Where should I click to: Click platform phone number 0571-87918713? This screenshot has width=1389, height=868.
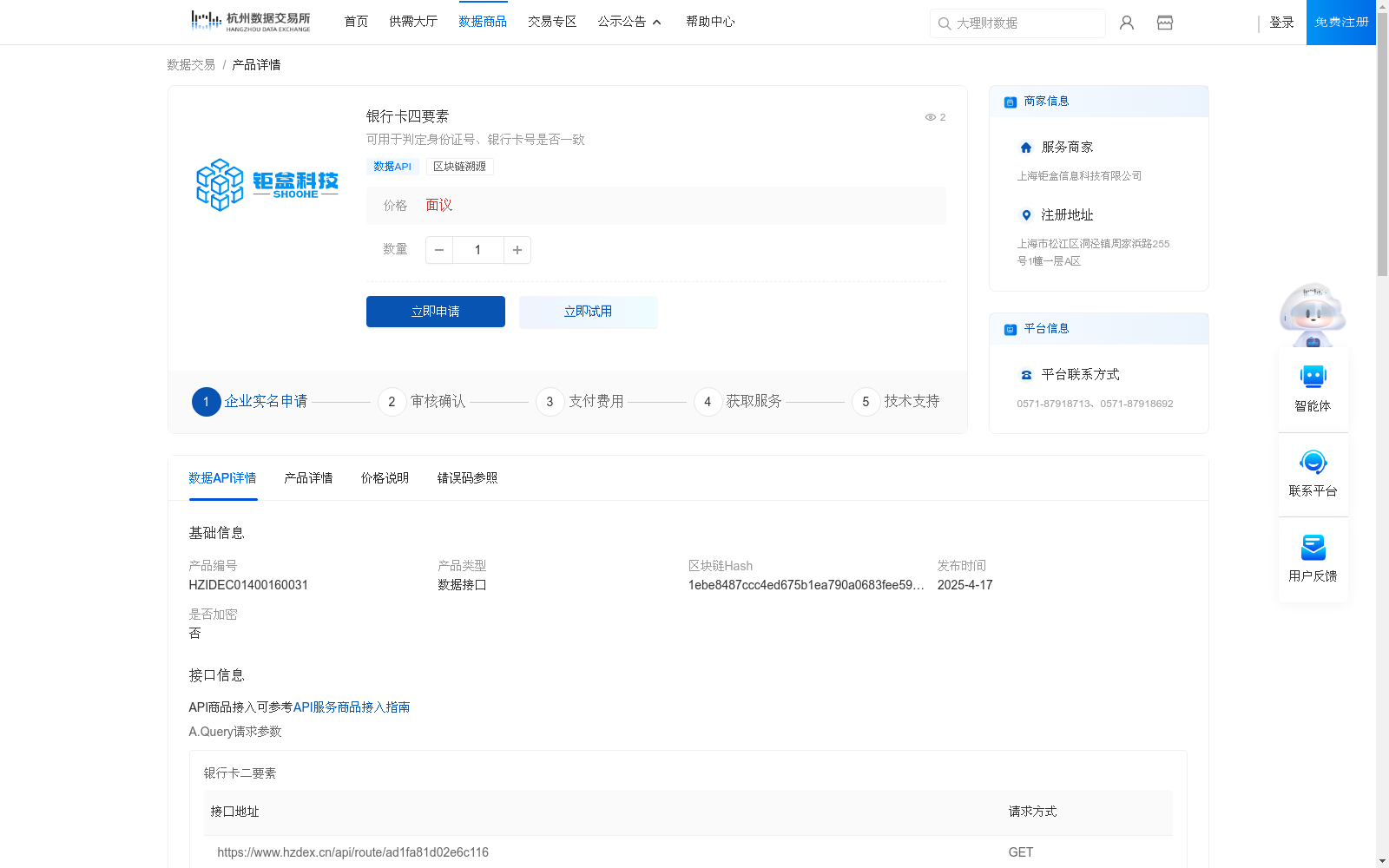click(1055, 404)
